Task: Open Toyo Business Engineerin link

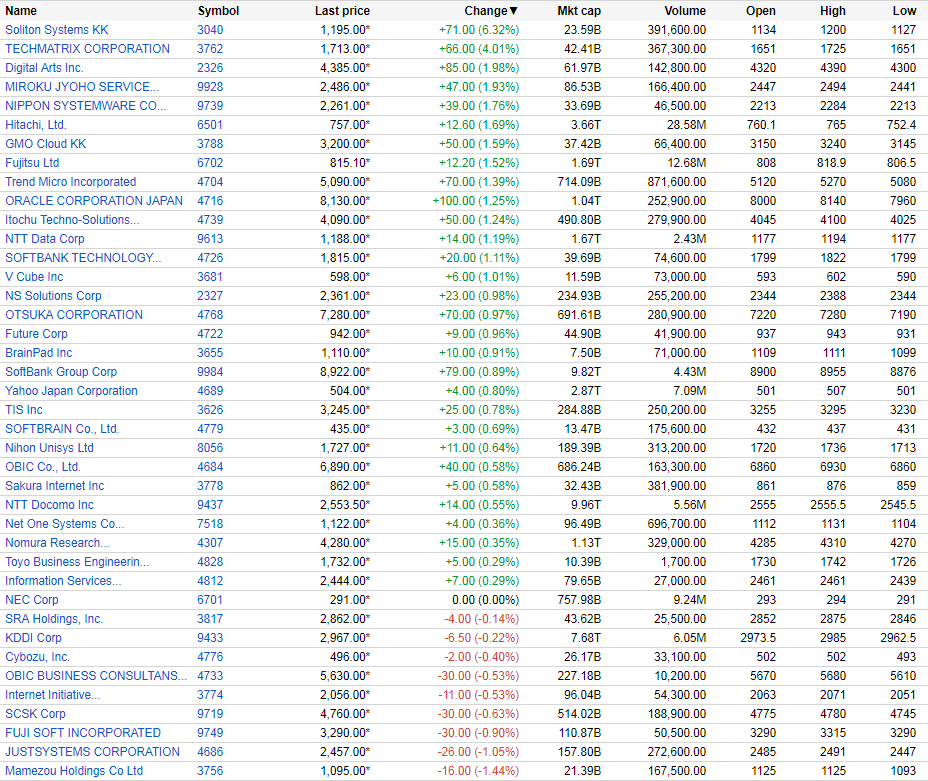Action: (x=77, y=561)
